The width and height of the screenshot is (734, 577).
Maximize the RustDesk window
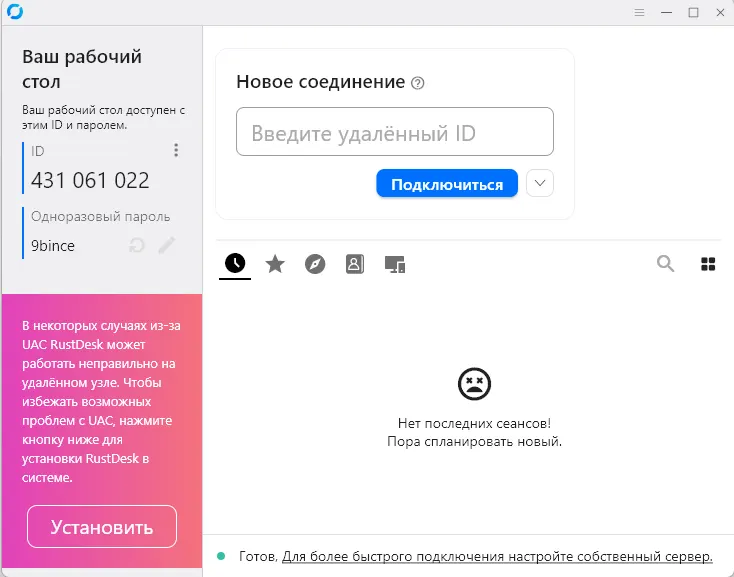click(x=693, y=12)
